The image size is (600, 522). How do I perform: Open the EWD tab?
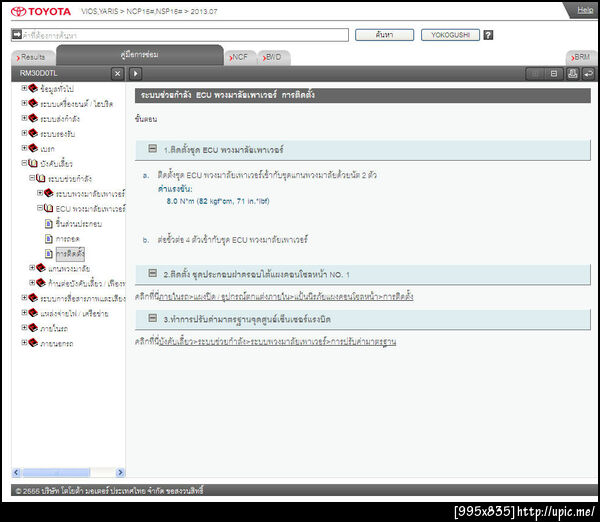(x=274, y=57)
